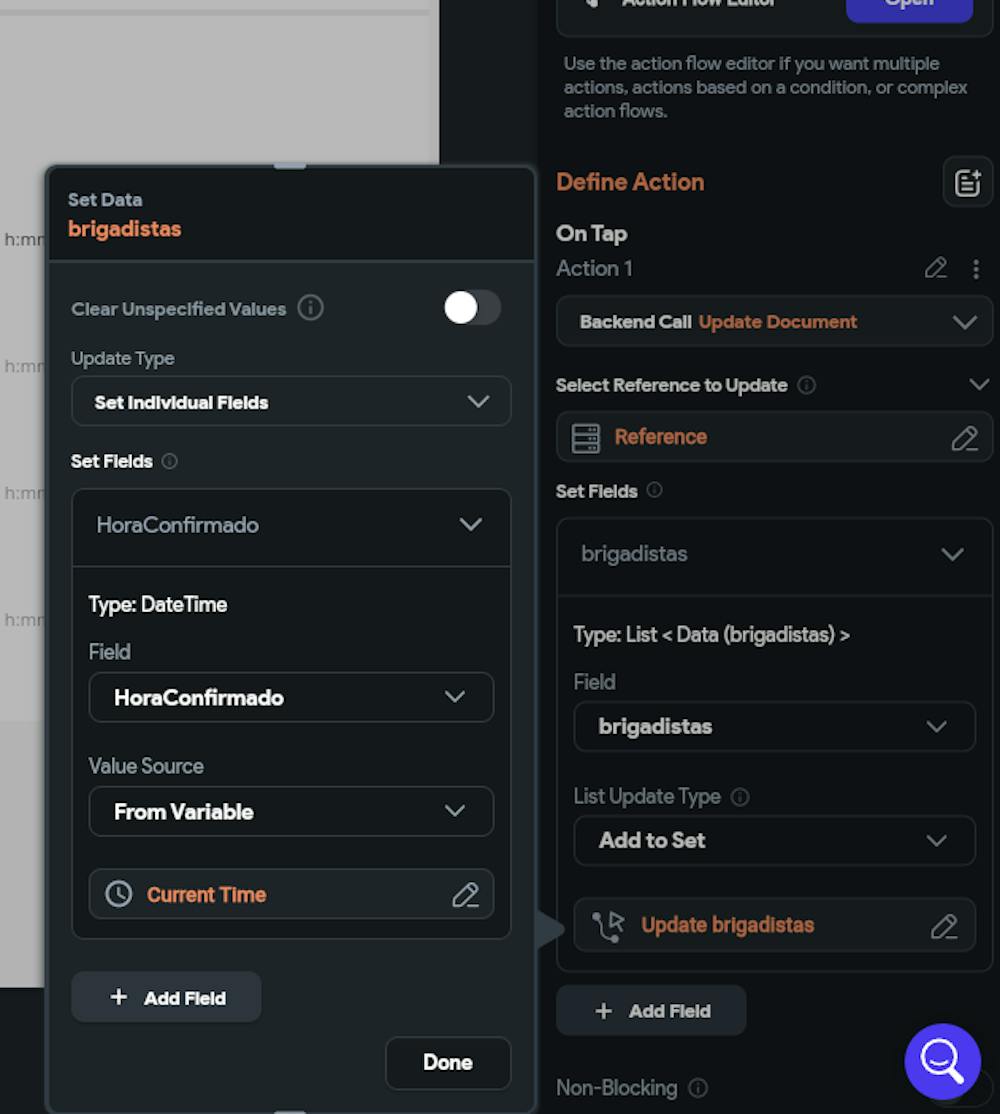This screenshot has height=1114, width=1000.
Task: Click the pencil icon on Update brigadistas
Action: pos(943,925)
